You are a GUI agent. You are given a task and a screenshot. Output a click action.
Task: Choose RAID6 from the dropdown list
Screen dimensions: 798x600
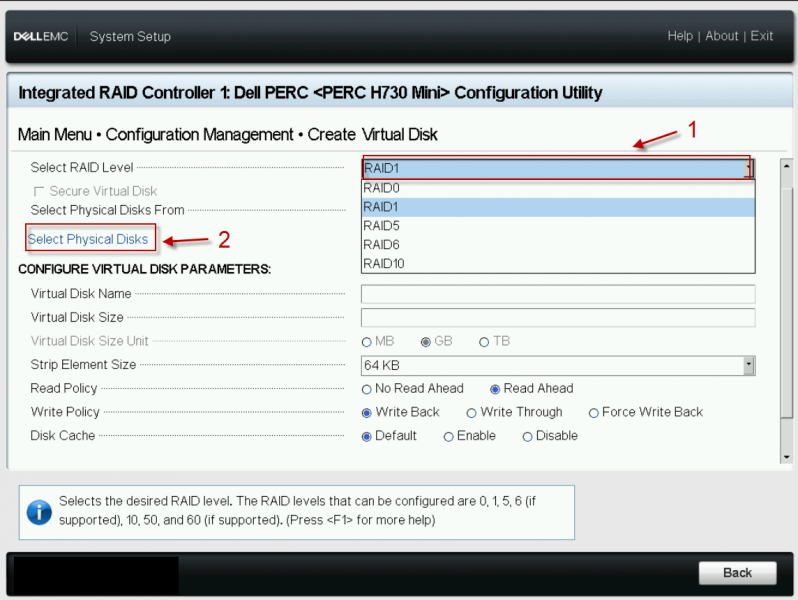(558, 245)
